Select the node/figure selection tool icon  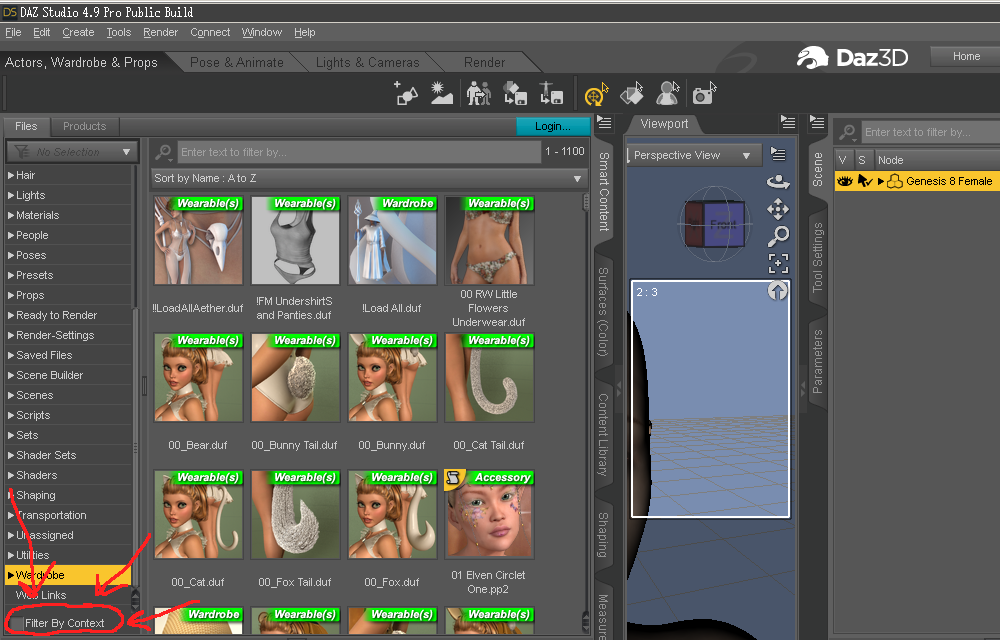click(668, 94)
